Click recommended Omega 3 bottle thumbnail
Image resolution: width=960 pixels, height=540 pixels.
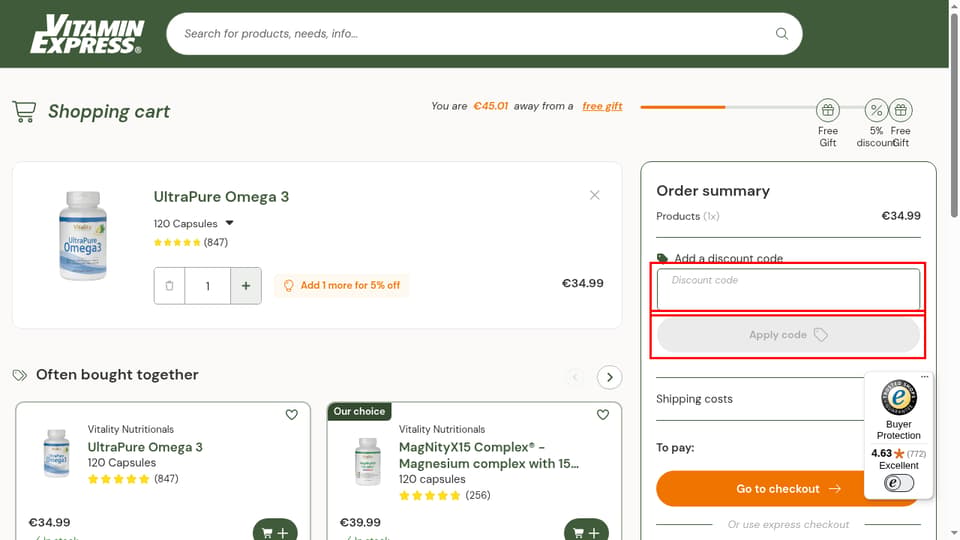[56, 453]
